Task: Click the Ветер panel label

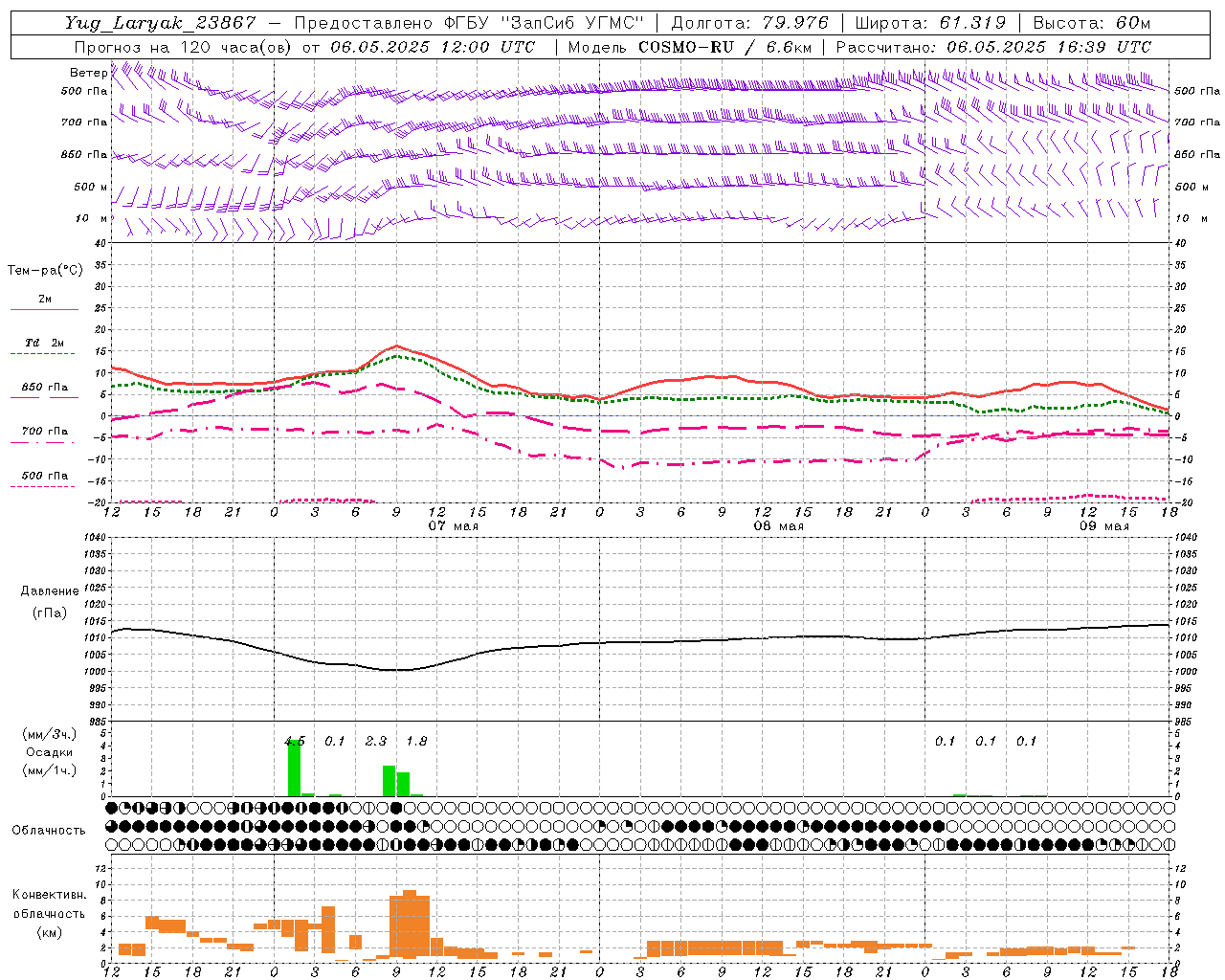Action: [x=88, y=73]
